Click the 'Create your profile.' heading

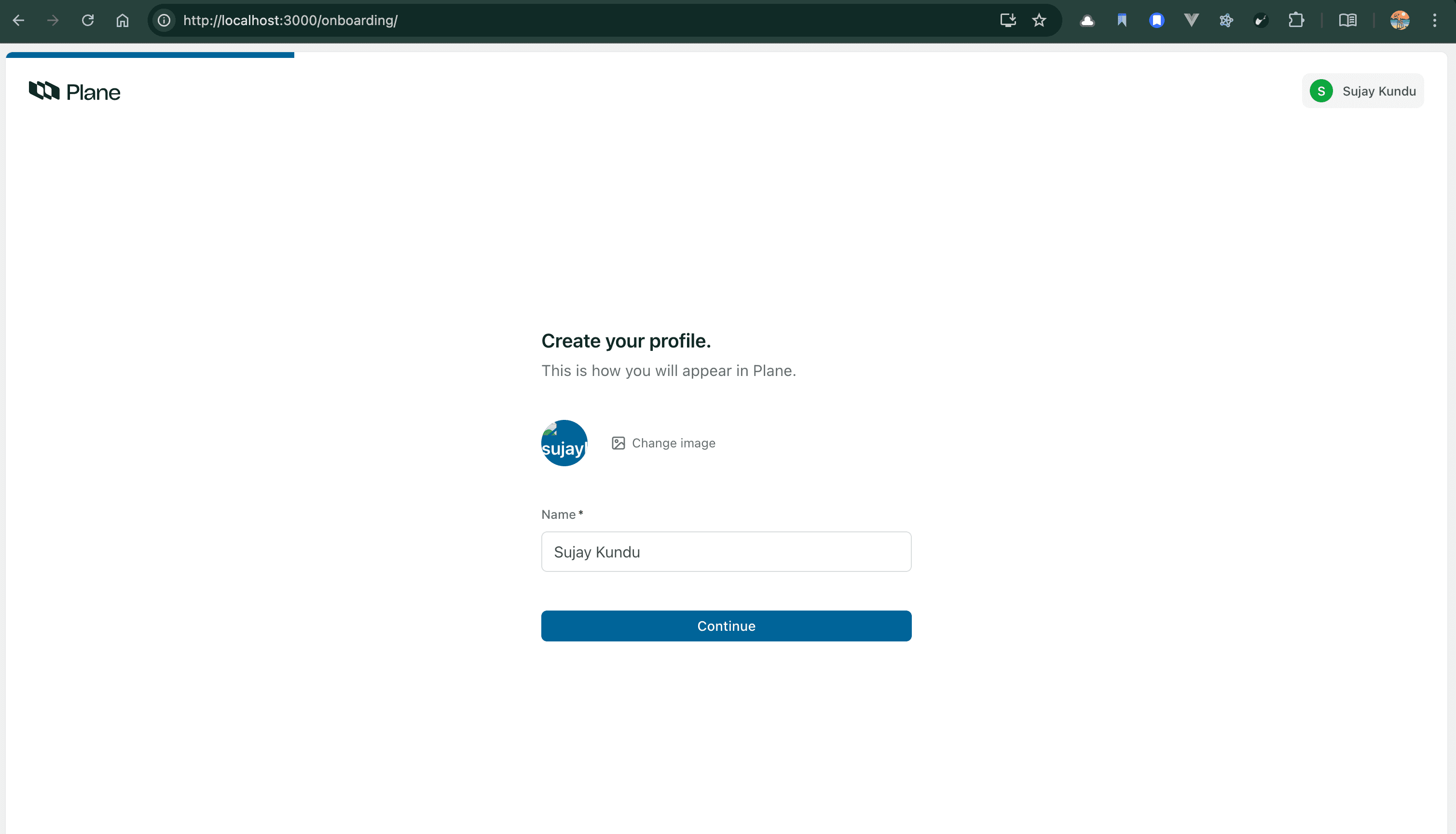click(626, 341)
